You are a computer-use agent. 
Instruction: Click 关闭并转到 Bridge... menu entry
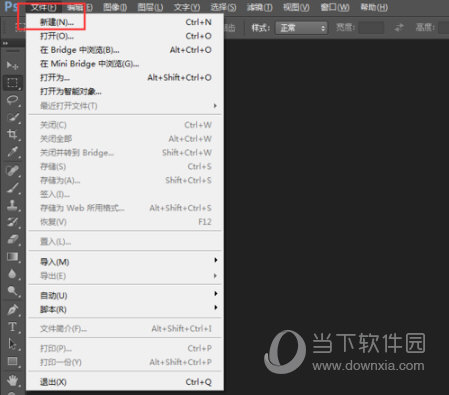[x=125, y=153]
